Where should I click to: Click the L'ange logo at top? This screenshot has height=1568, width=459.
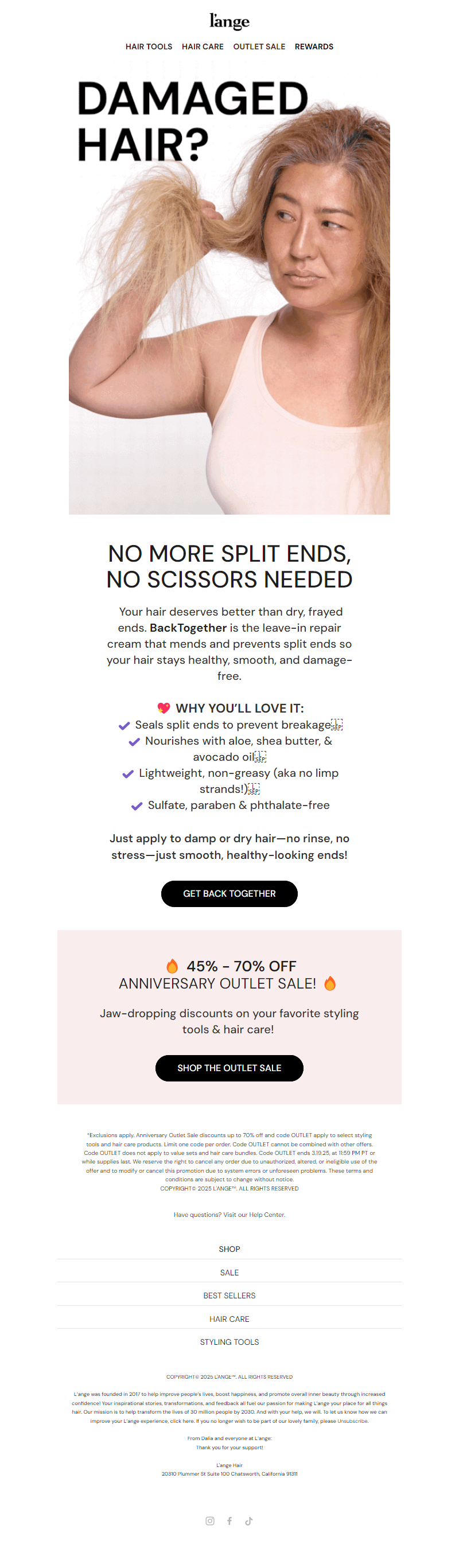click(229, 22)
